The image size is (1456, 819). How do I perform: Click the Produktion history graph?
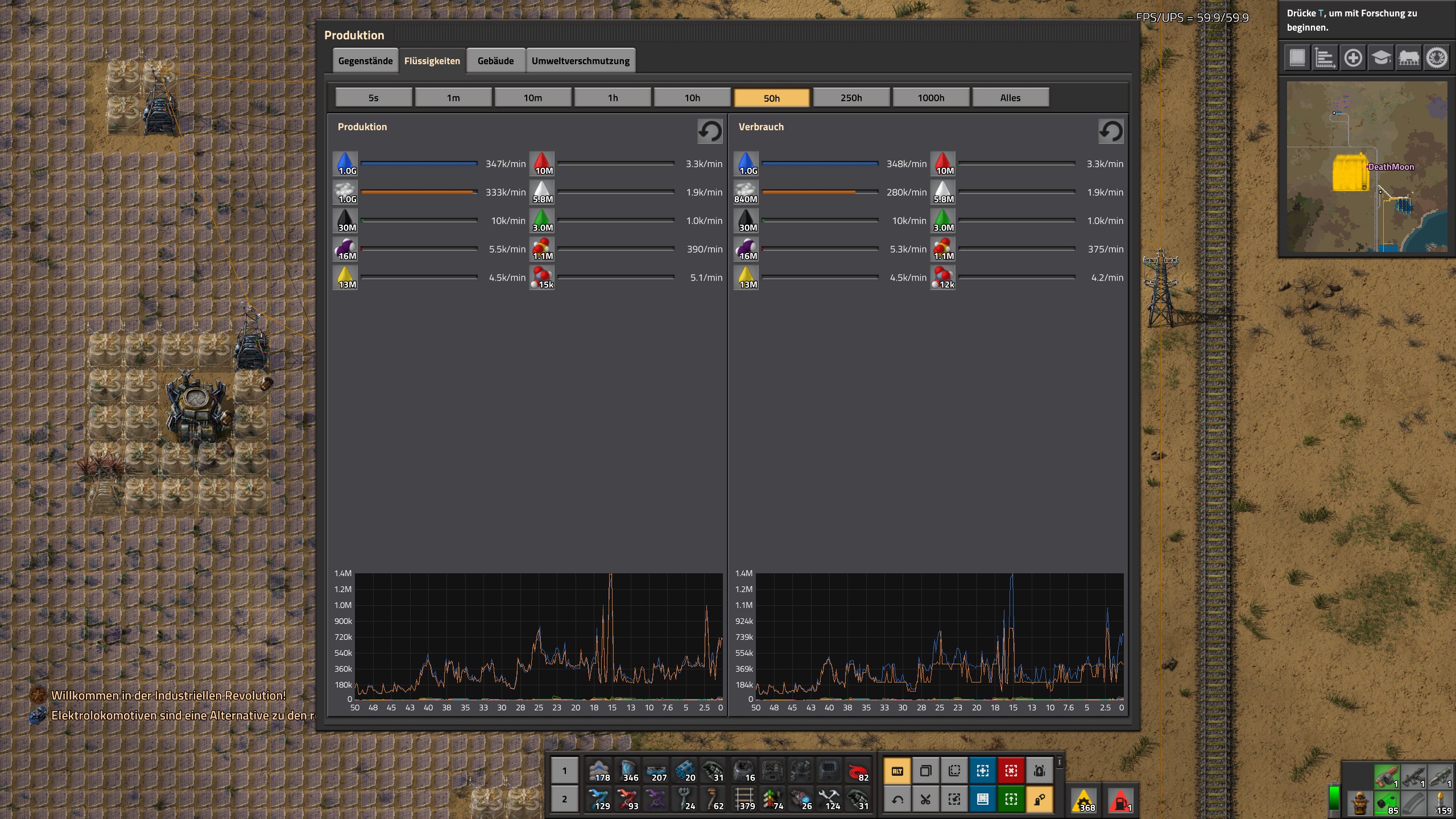point(539,636)
